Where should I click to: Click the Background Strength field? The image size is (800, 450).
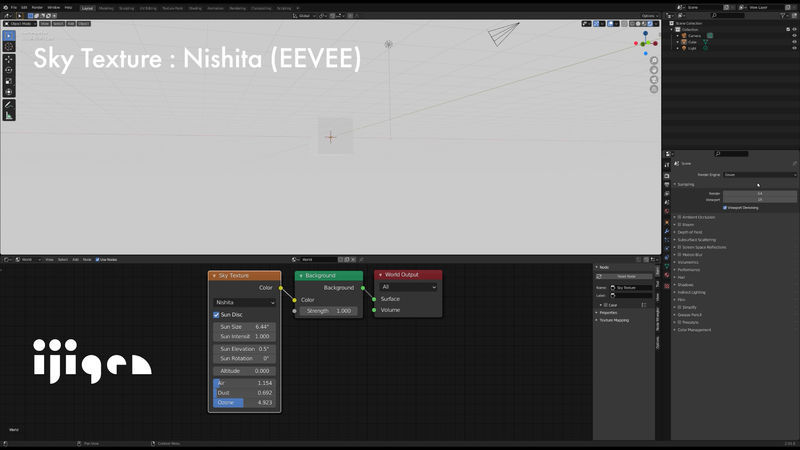coord(329,311)
